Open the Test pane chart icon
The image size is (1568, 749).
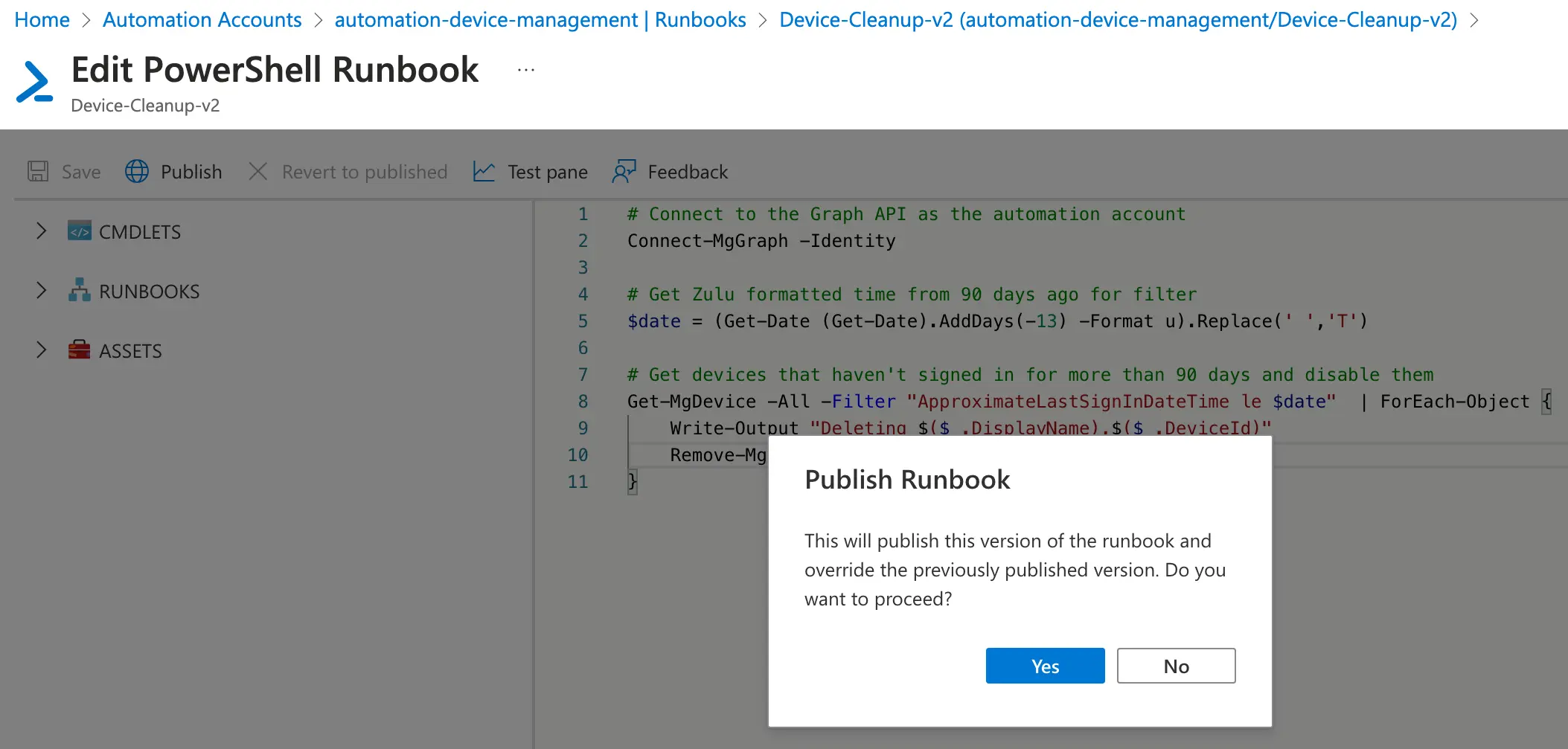point(484,172)
